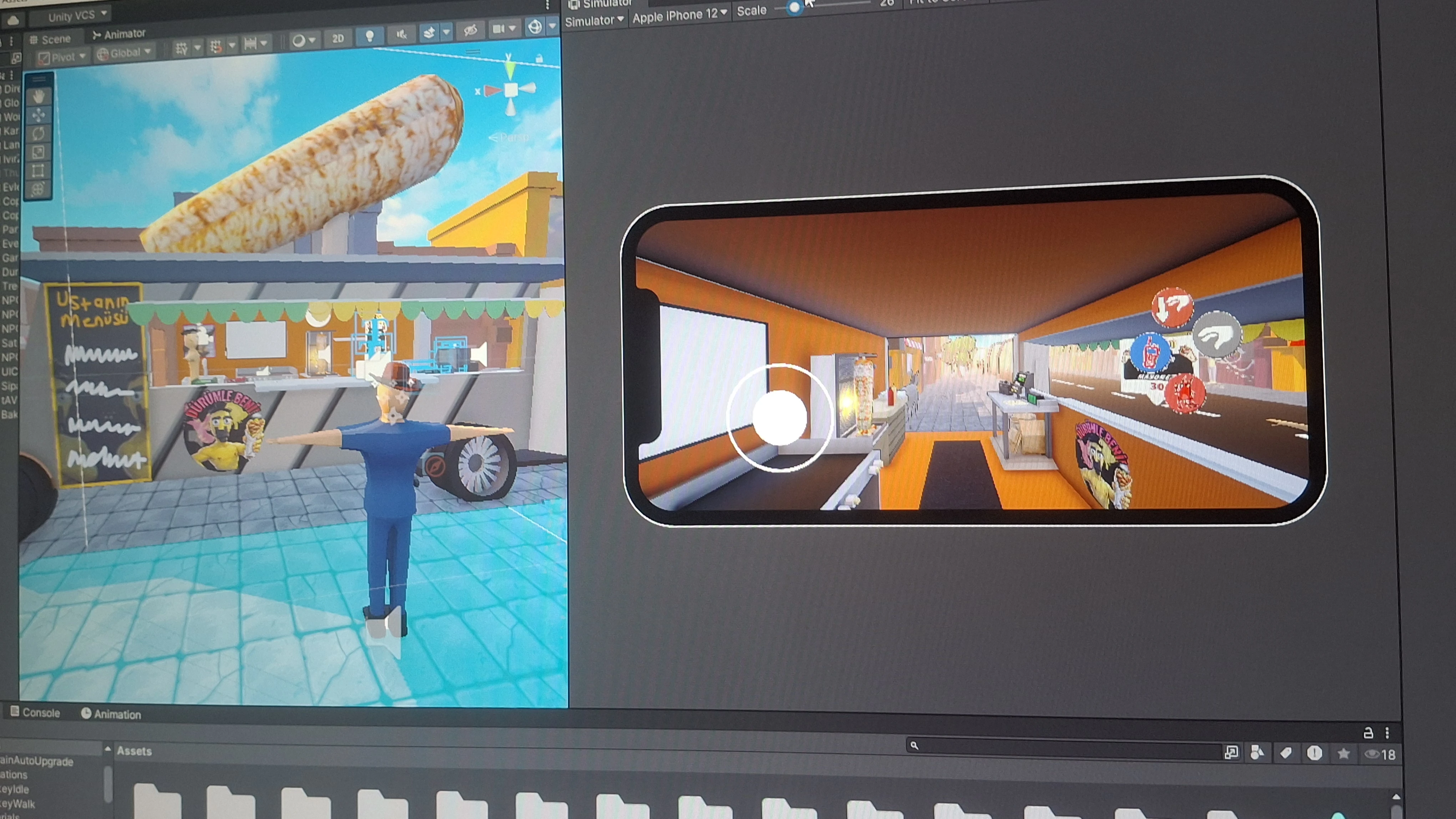Image resolution: width=1456 pixels, height=819 pixels.
Task: Switch to the Console tab
Action: (35, 712)
